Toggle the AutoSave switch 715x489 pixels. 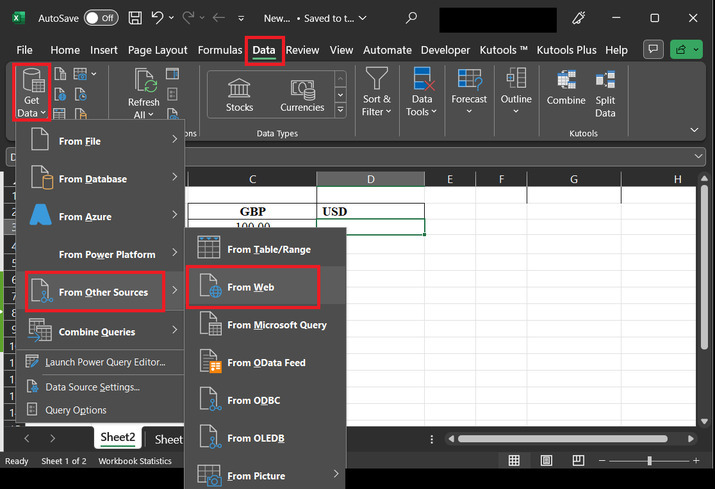point(101,18)
